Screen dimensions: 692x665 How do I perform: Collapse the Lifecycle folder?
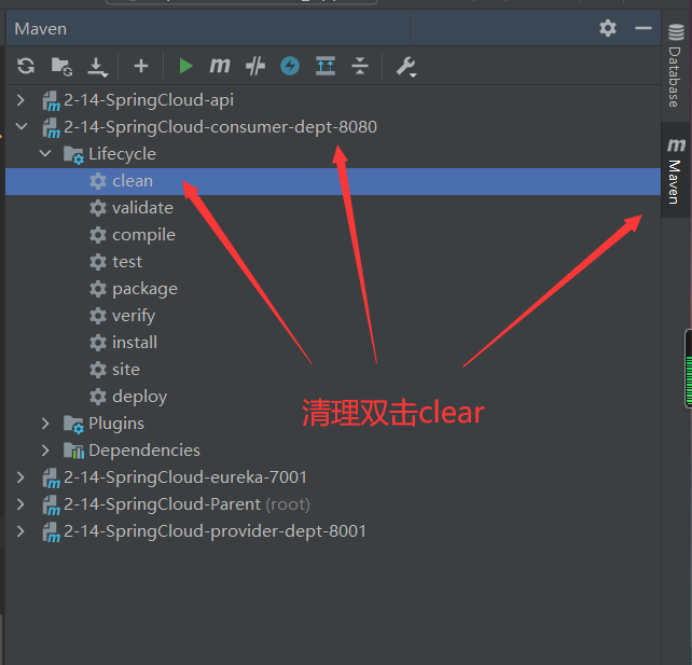(45, 154)
